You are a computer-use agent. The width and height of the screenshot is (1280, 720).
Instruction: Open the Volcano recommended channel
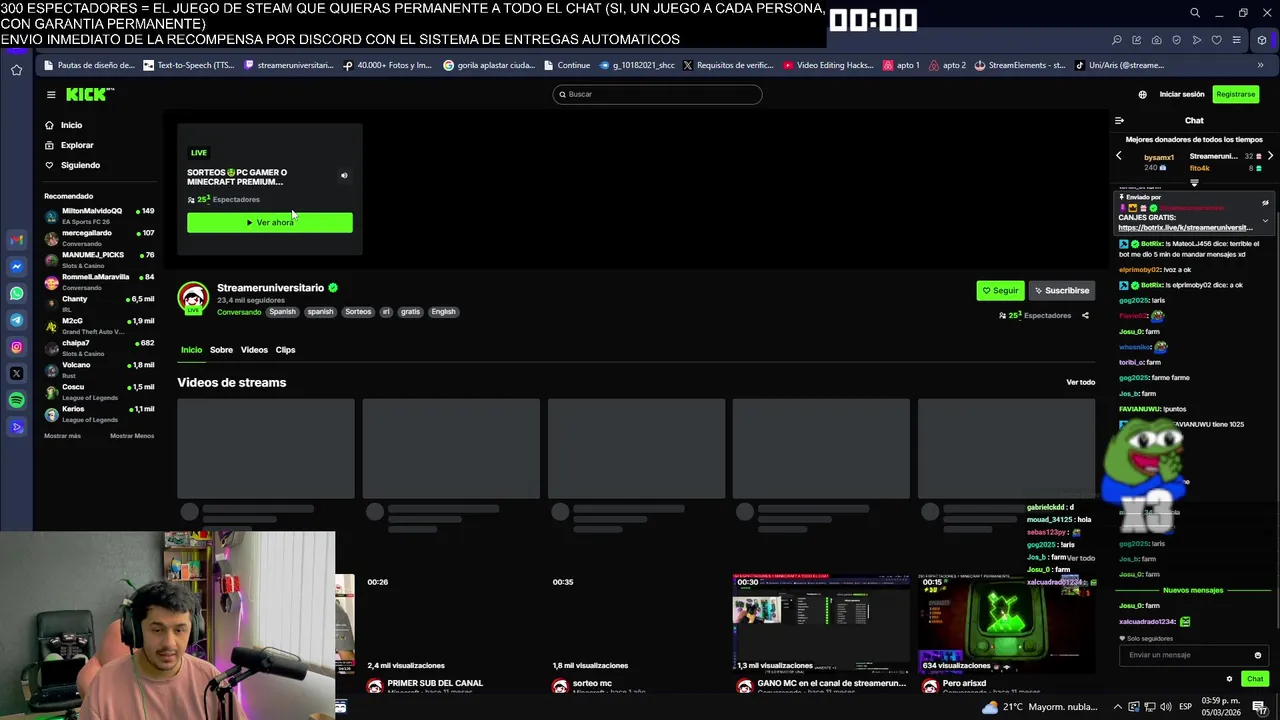coord(99,369)
